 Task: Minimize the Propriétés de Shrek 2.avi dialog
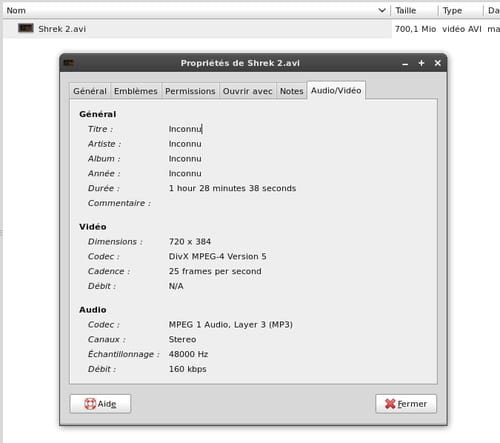tap(405, 63)
